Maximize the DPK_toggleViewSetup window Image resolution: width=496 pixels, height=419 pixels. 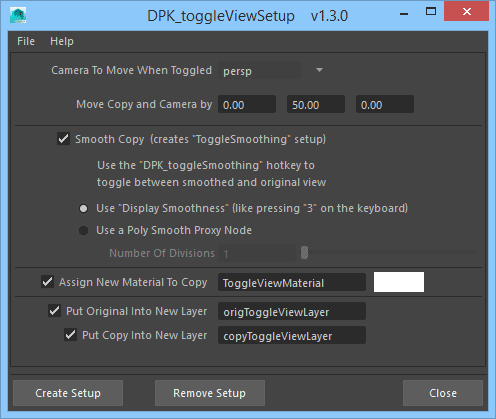[431, 12]
